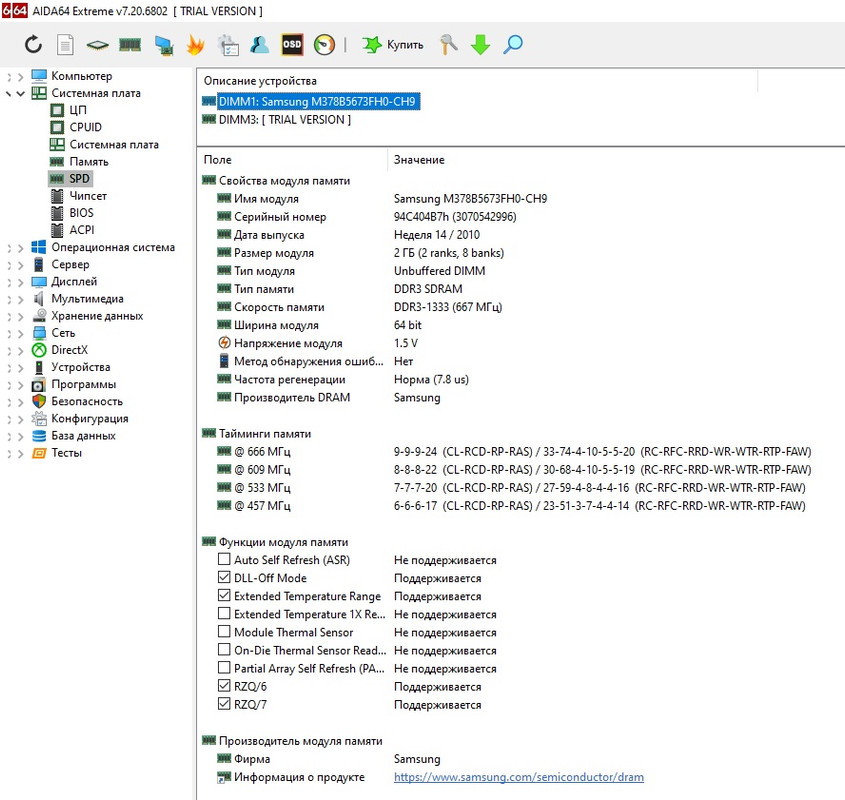
Task: Select DIMM1 Samsung M378B5673FH0-CH9 device
Action: coord(318,101)
